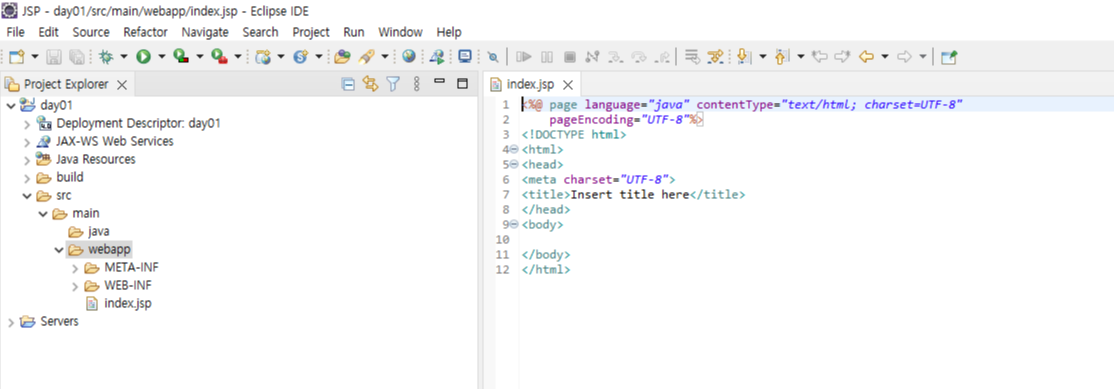Open the Project menu
The height and width of the screenshot is (389, 1114).
tap(311, 32)
